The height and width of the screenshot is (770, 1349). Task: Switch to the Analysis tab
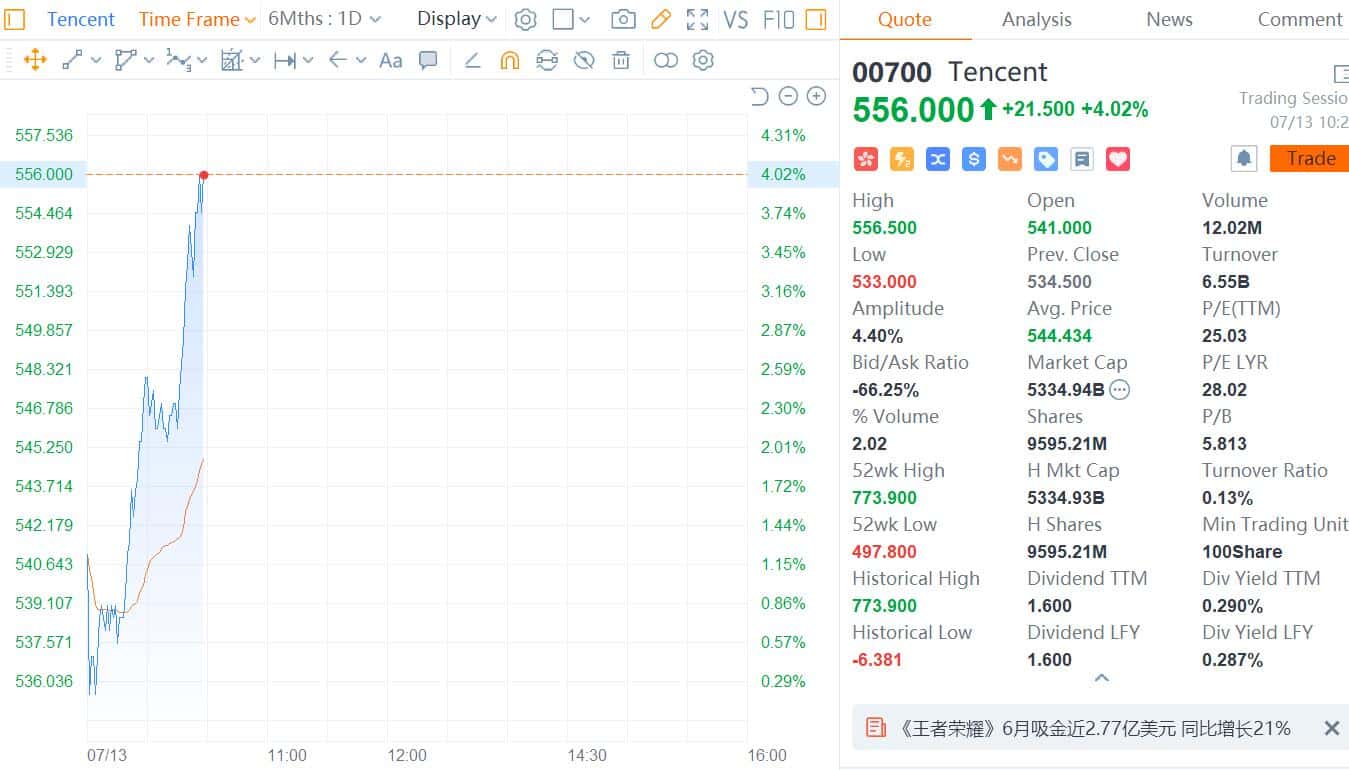click(1036, 19)
